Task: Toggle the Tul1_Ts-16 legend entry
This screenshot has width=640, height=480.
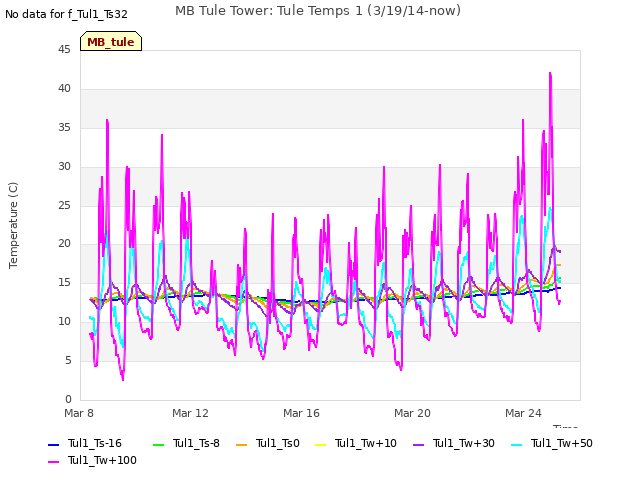Action: pos(85,443)
